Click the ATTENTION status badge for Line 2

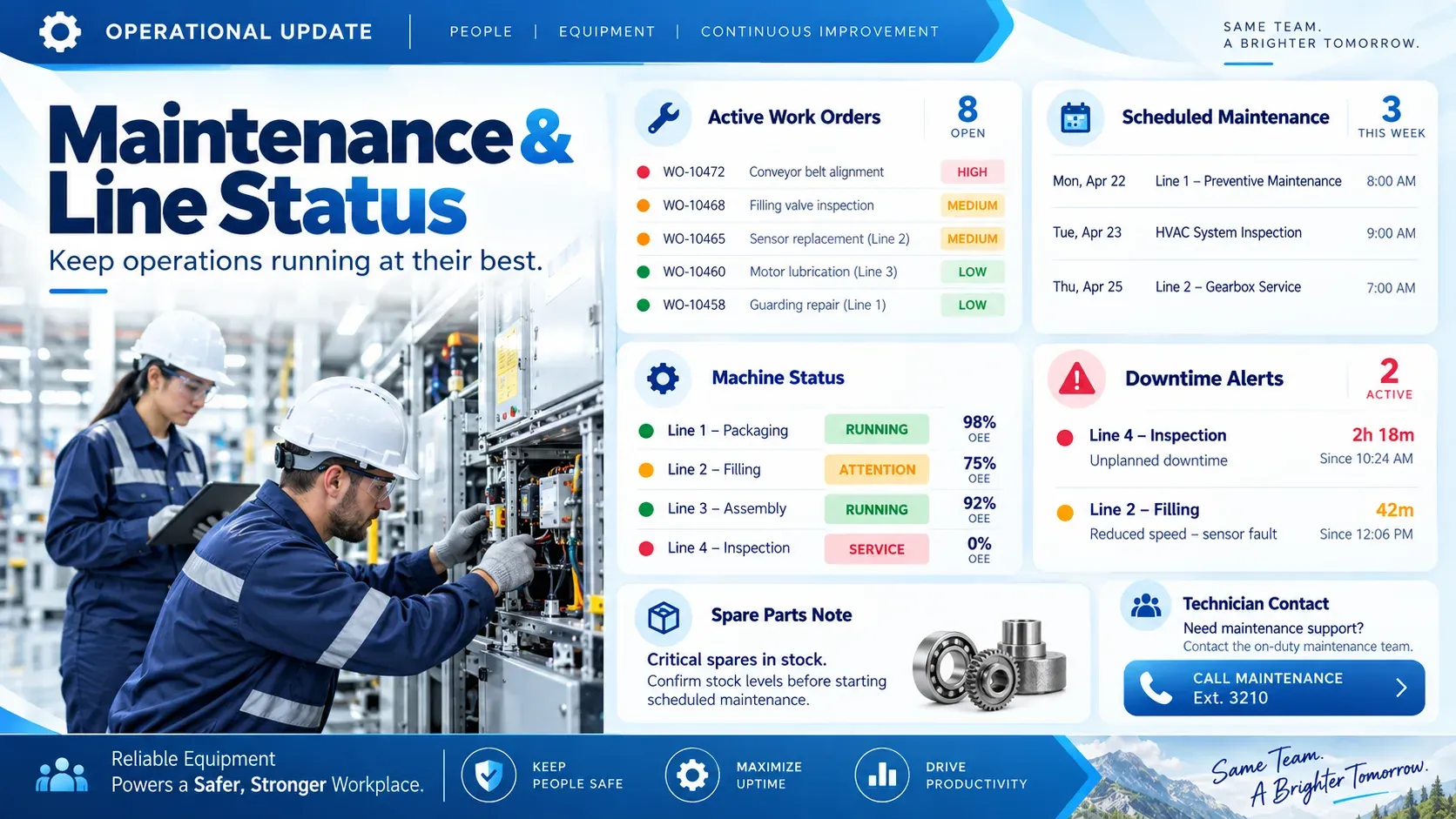(x=877, y=470)
